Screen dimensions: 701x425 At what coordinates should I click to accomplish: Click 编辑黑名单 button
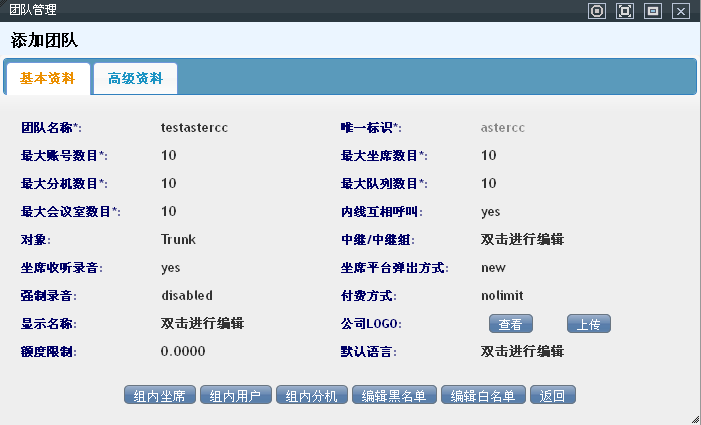point(394,395)
